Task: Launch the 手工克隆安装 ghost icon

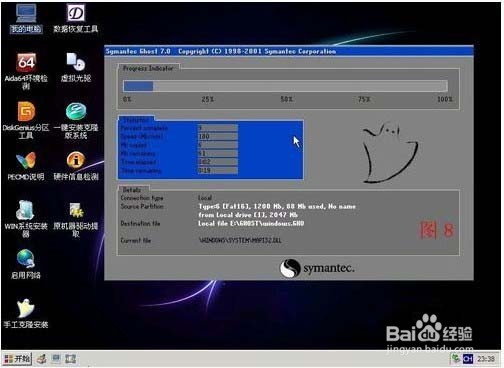Action: pos(26,313)
